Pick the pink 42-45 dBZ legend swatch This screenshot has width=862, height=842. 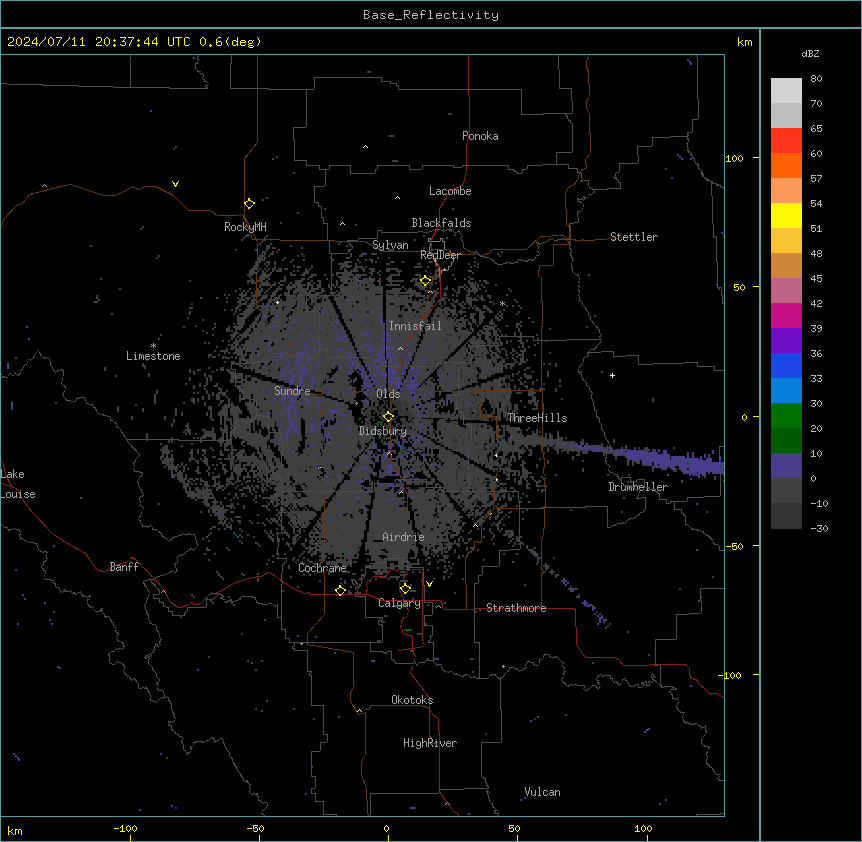pyautogui.click(x=786, y=291)
